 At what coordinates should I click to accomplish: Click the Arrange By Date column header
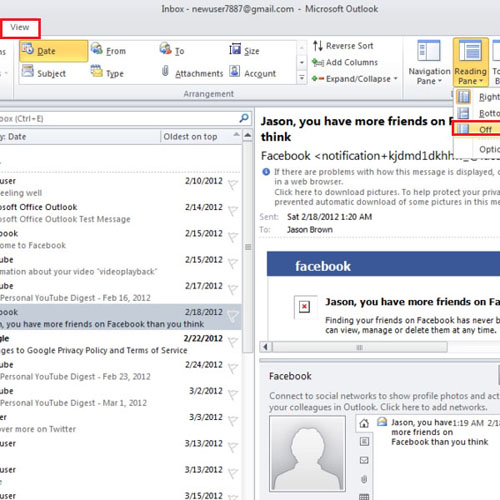point(80,137)
